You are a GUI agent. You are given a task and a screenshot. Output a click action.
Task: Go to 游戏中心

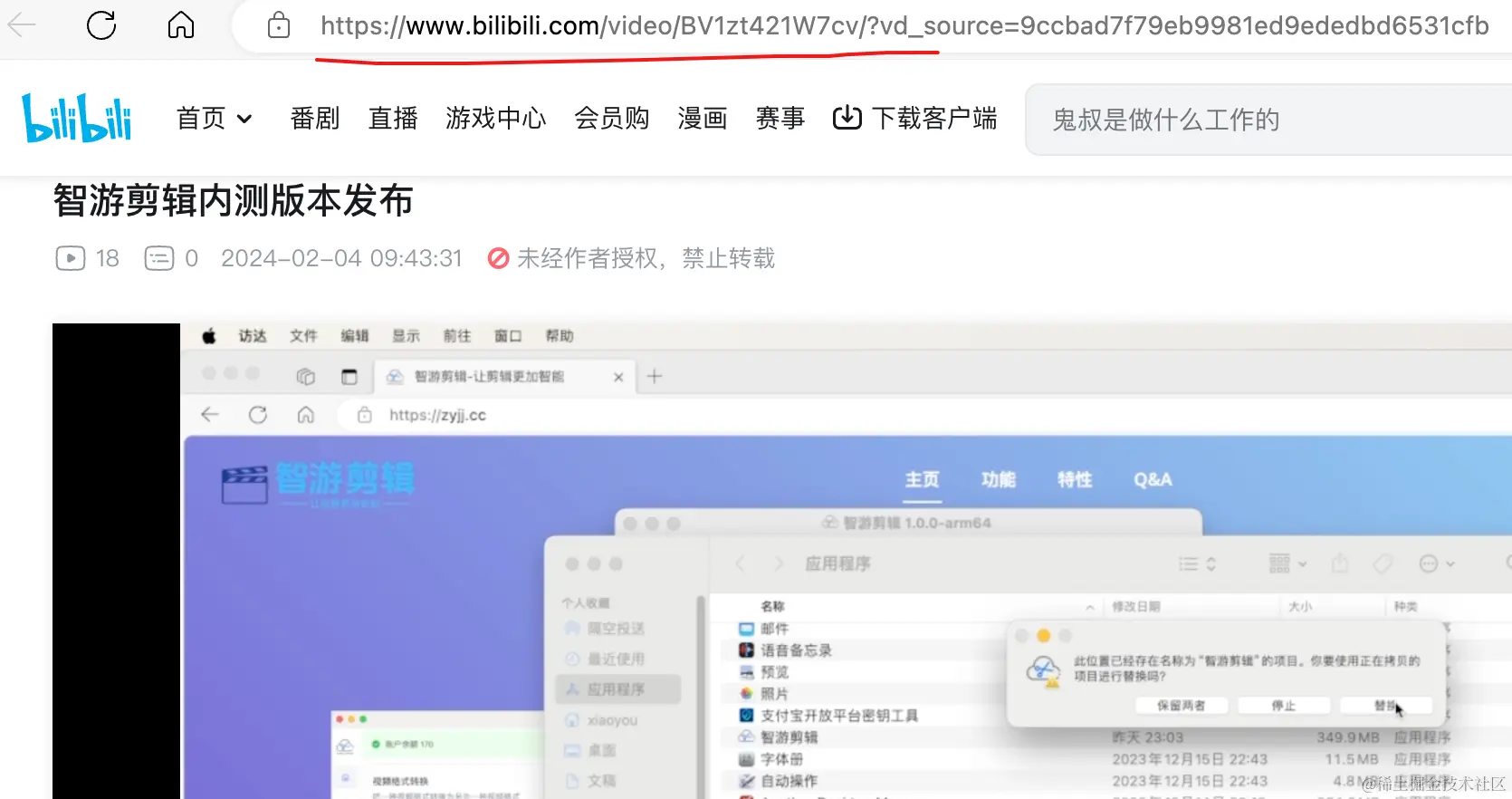point(495,118)
